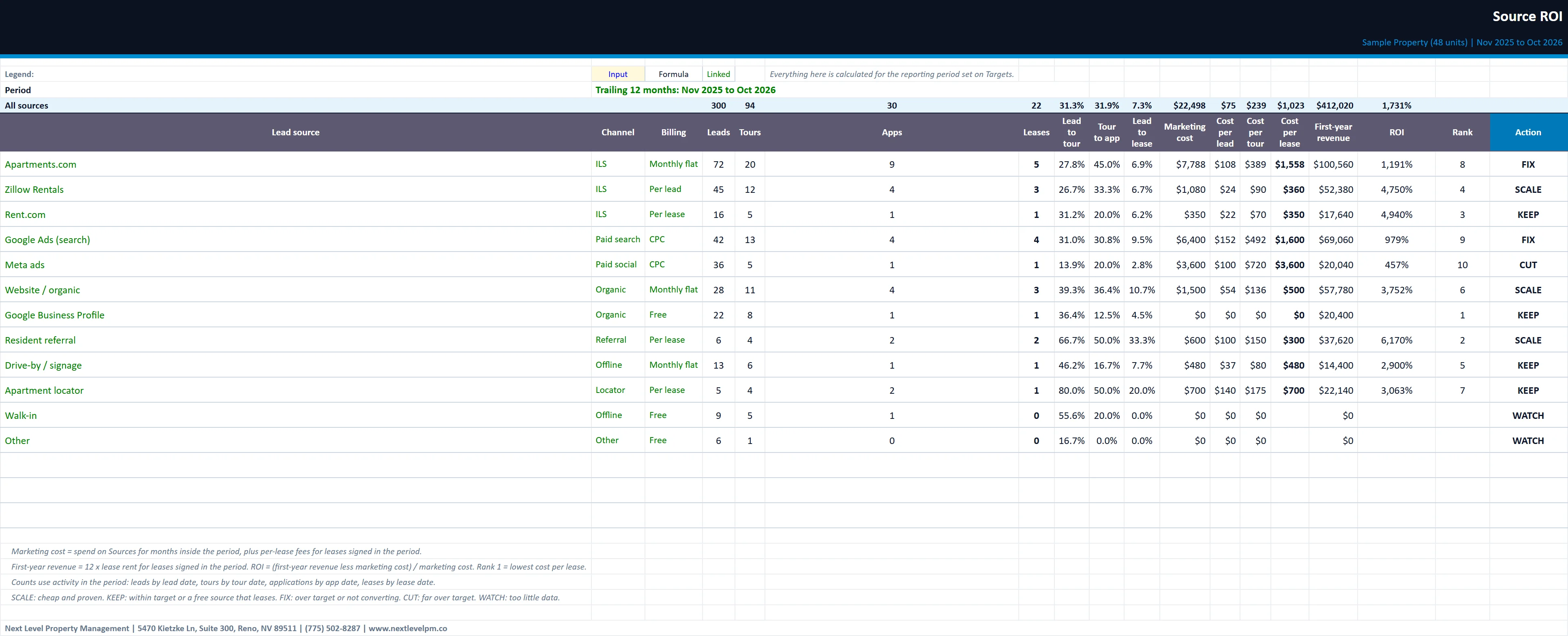The height and width of the screenshot is (636, 1568).
Task: Select the $52,380 revenue cell for Zillow
Action: (x=1333, y=189)
